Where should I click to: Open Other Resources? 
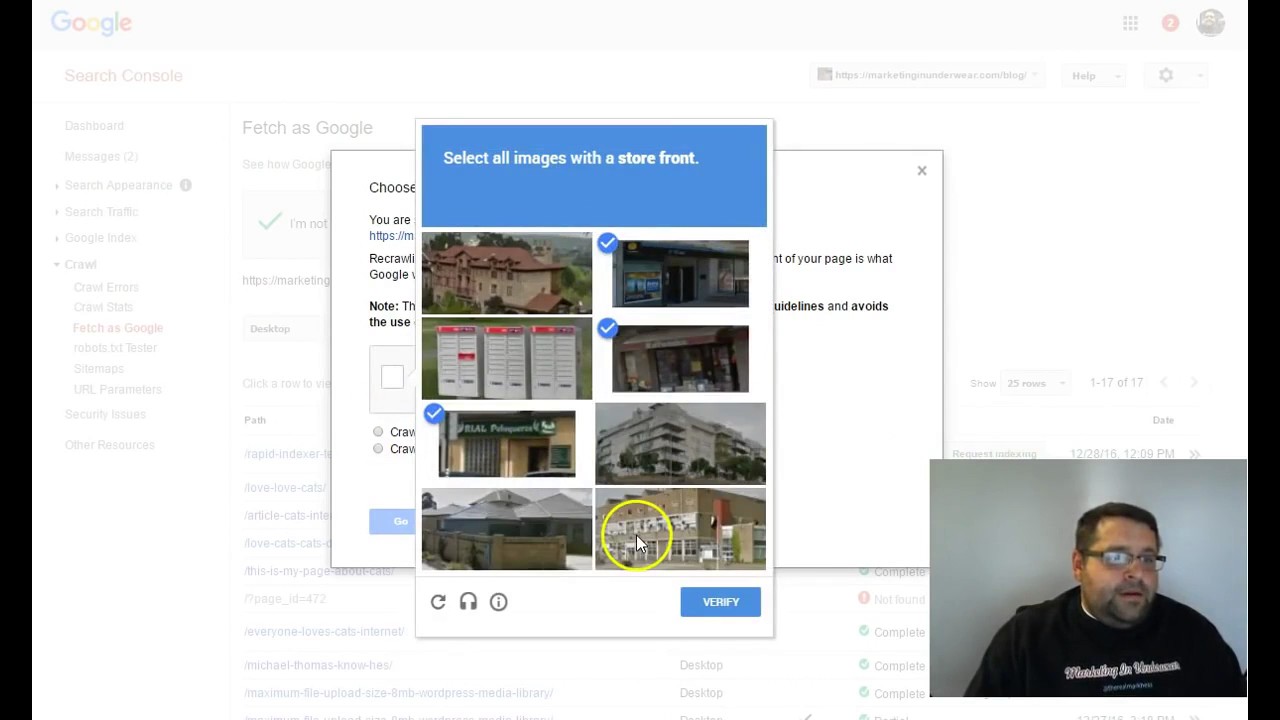tap(109, 445)
